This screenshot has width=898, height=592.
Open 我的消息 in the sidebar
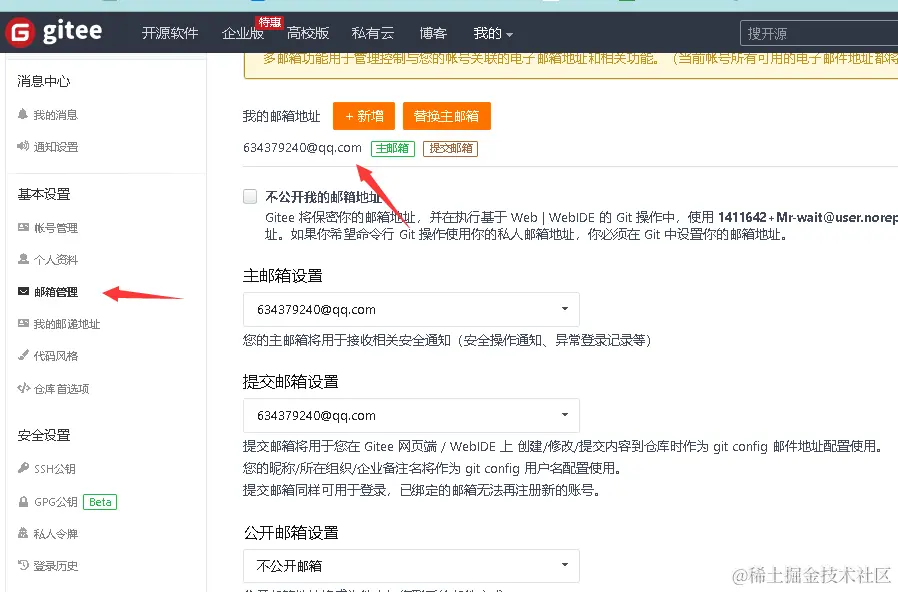click(x=56, y=115)
